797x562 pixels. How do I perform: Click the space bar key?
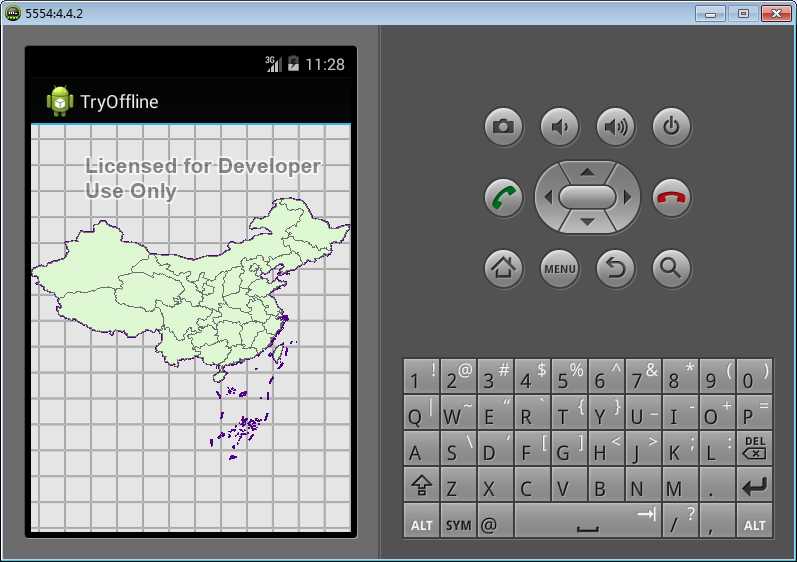(588, 520)
